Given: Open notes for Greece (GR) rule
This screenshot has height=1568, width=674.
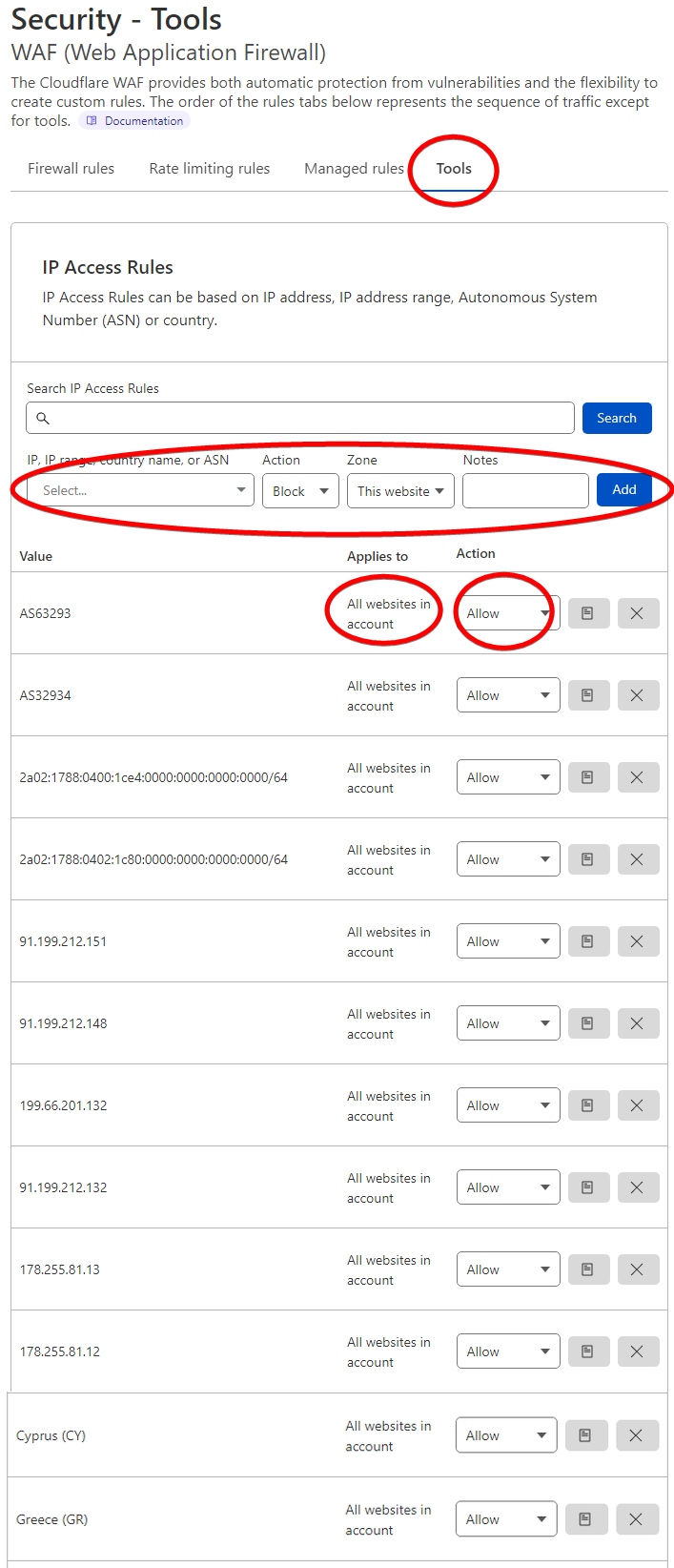Looking at the screenshot, I should (586, 1519).
